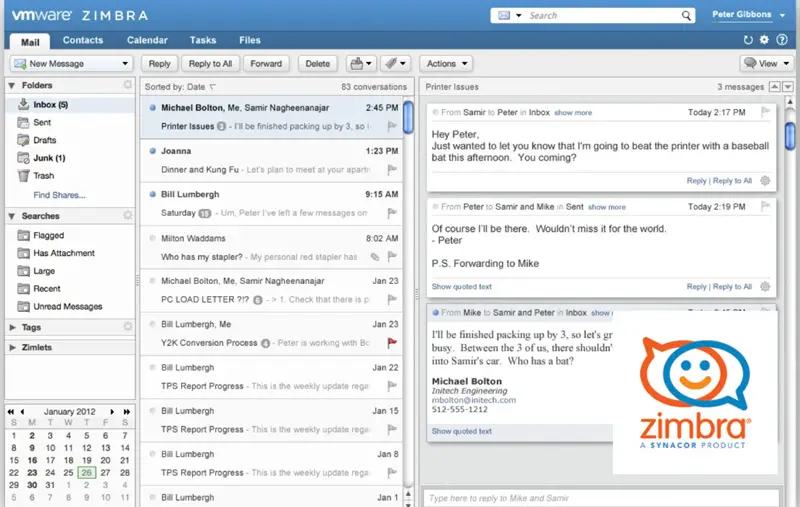Expand the Zimlets section

12,347
